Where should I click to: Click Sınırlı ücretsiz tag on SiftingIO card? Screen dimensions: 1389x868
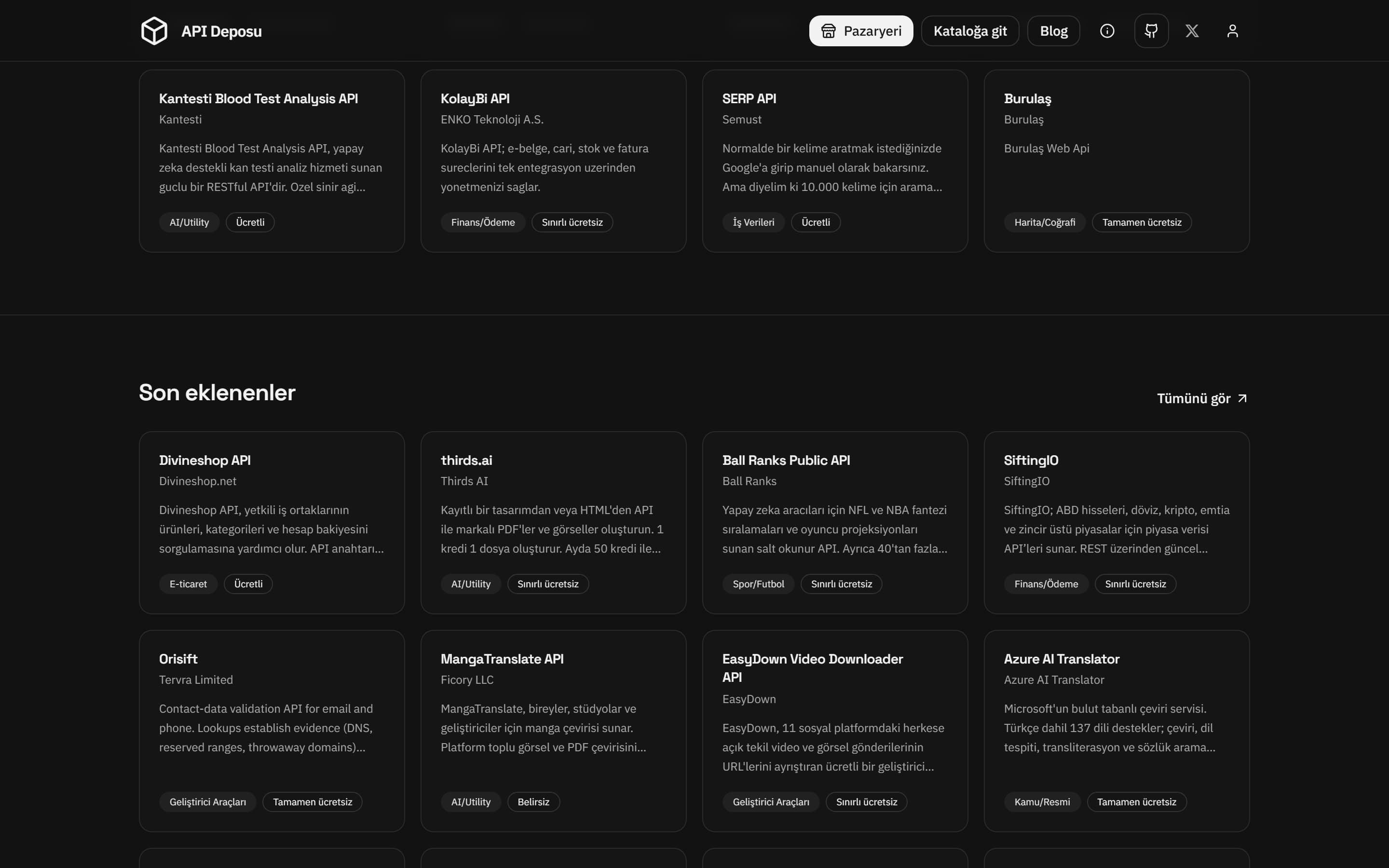[x=1135, y=584]
